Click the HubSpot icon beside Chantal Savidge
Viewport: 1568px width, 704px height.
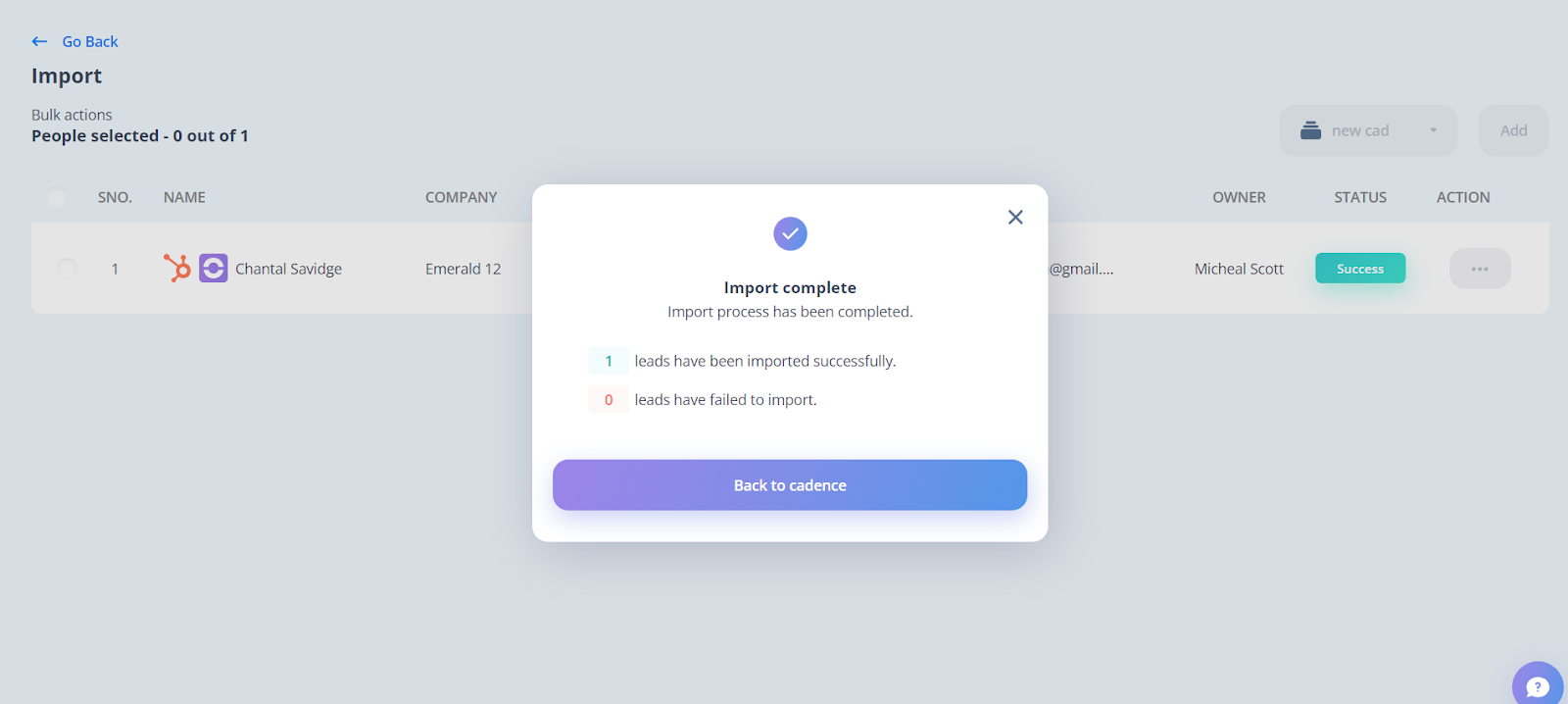177,268
